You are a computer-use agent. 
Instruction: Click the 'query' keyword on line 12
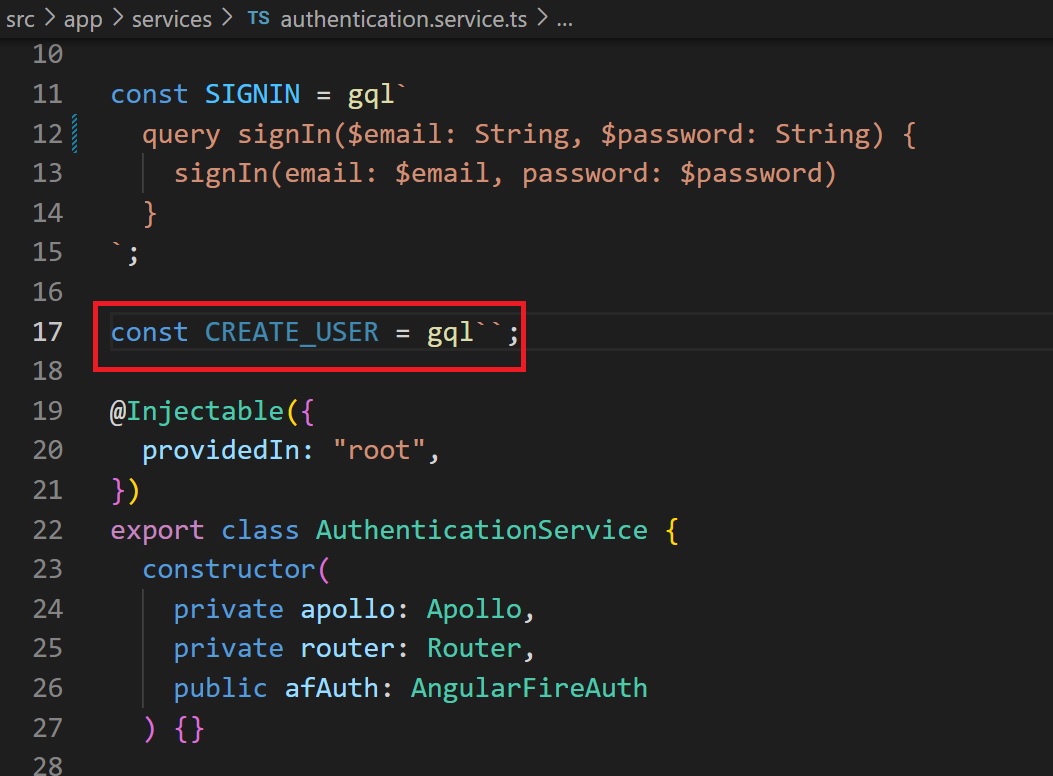(x=181, y=135)
